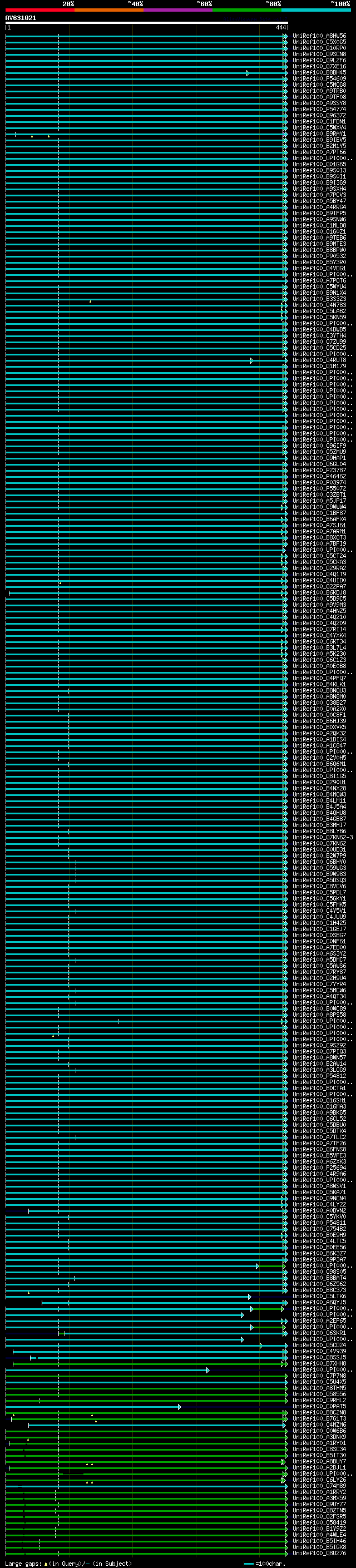
Task: Click the arrowhead in the UniRef100_Q4RUT8 alignment
Action: [x=251, y=360]
